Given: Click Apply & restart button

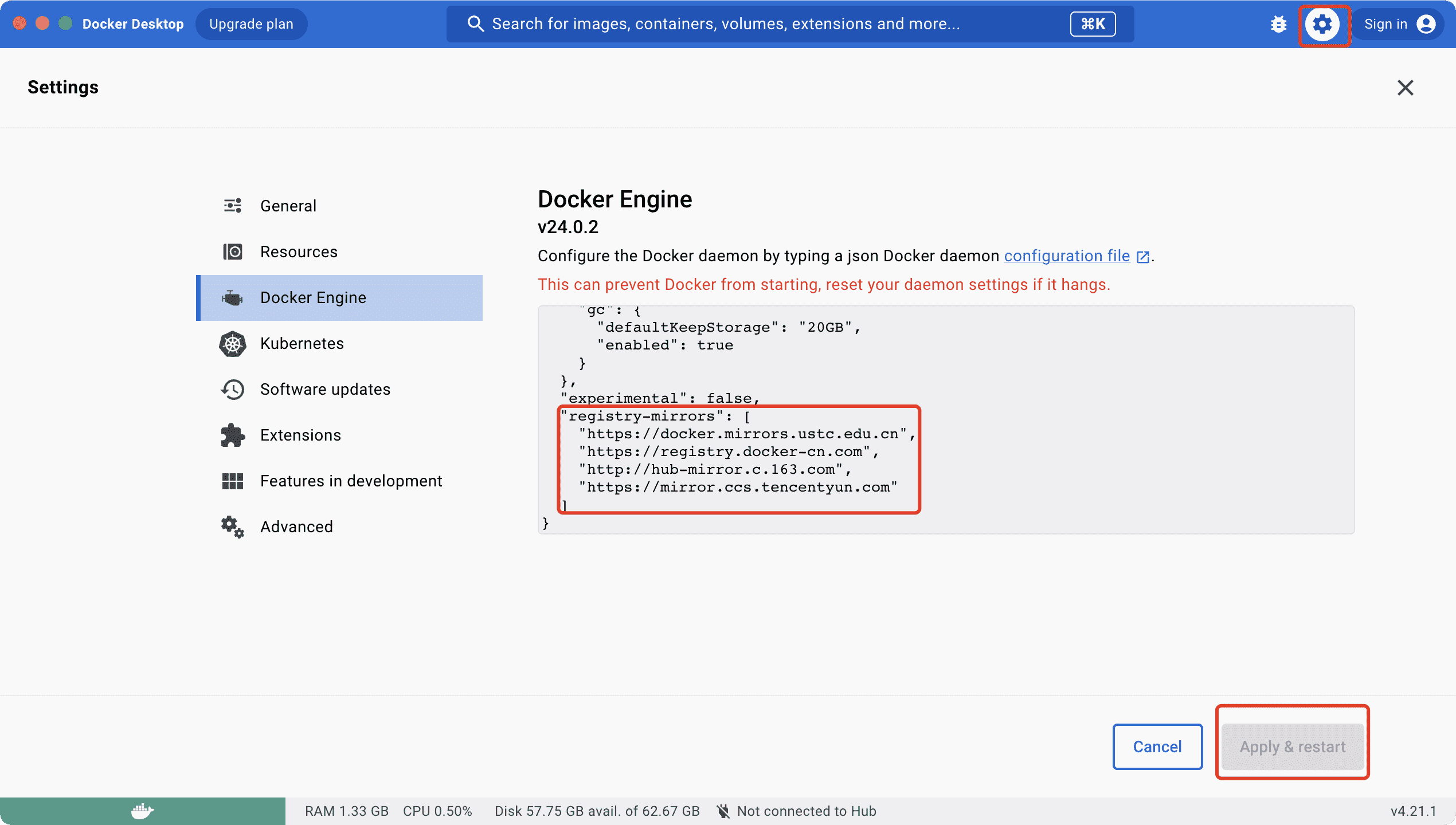Looking at the screenshot, I should click(1293, 747).
